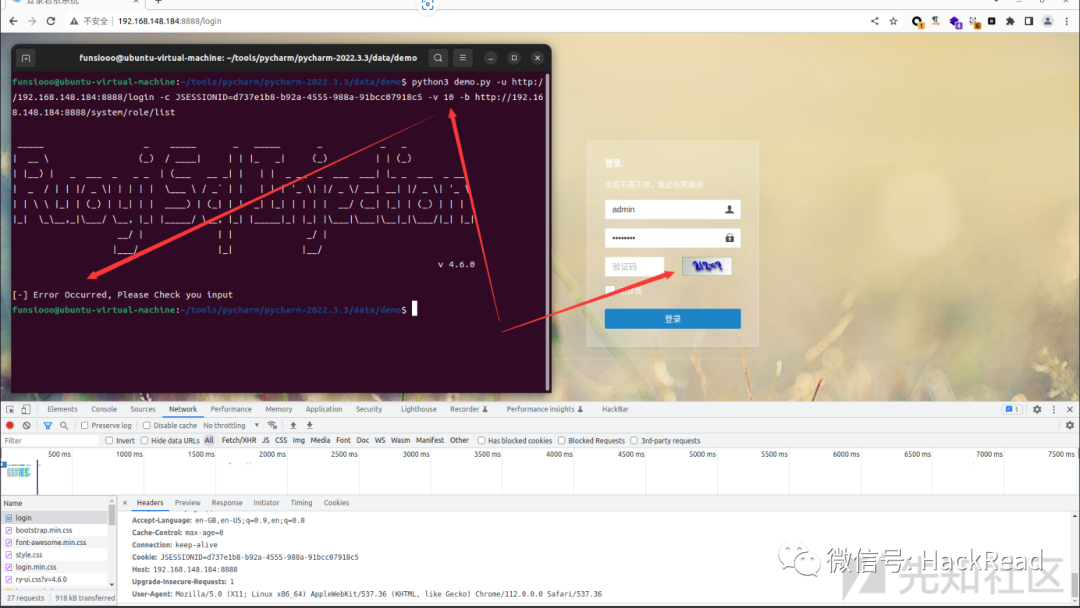Open side panel browser icon
Image resolution: width=1080 pixels, height=608 pixels.
pos(1029,21)
